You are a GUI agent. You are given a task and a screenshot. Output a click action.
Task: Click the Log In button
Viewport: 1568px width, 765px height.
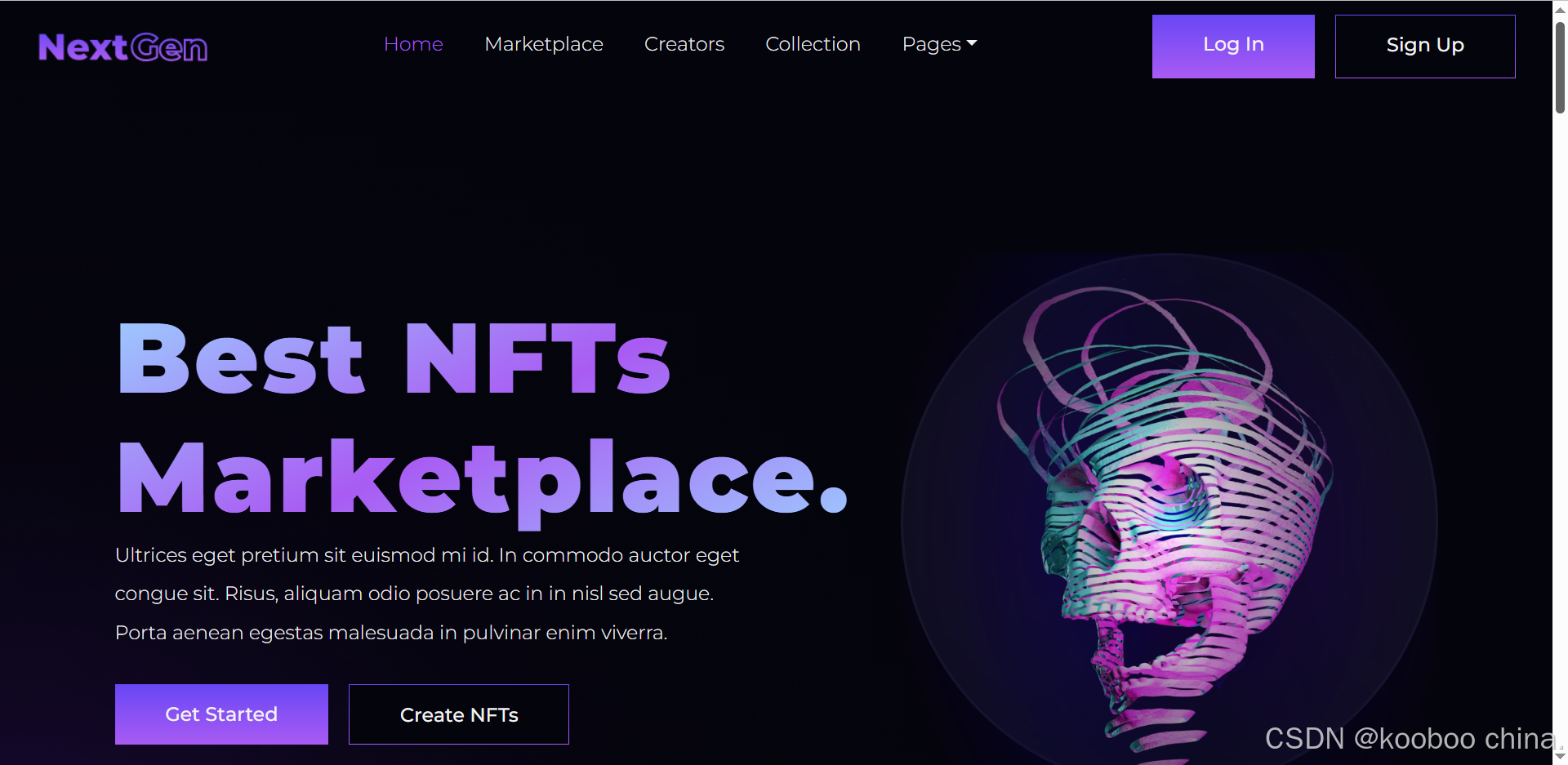[x=1233, y=47]
